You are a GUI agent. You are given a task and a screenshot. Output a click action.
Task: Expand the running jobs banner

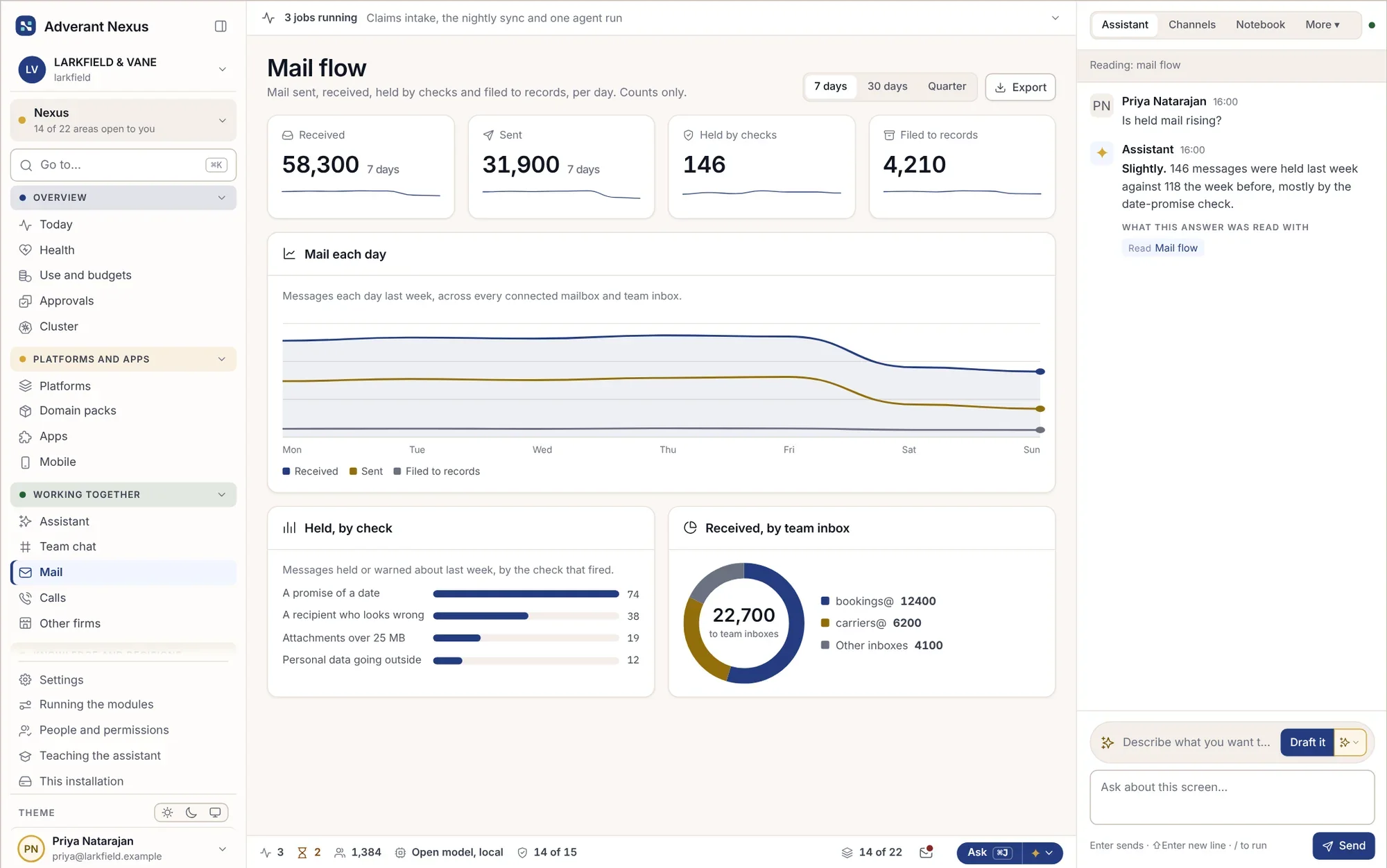[x=1055, y=18]
